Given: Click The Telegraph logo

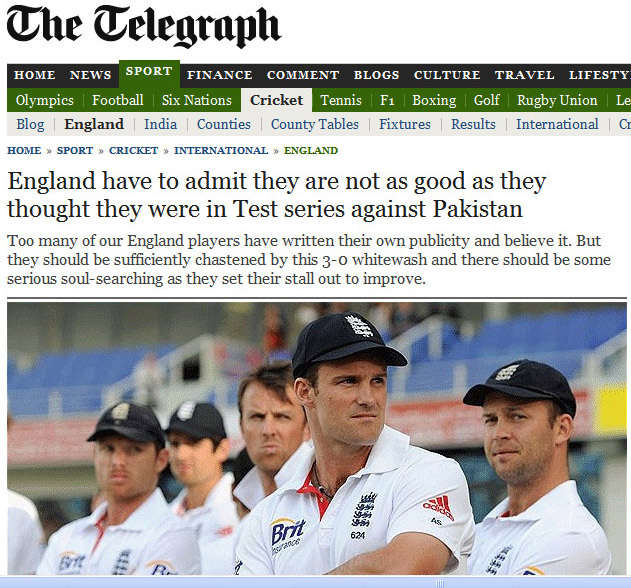Looking at the screenshot, I should (x=143, y=26).
